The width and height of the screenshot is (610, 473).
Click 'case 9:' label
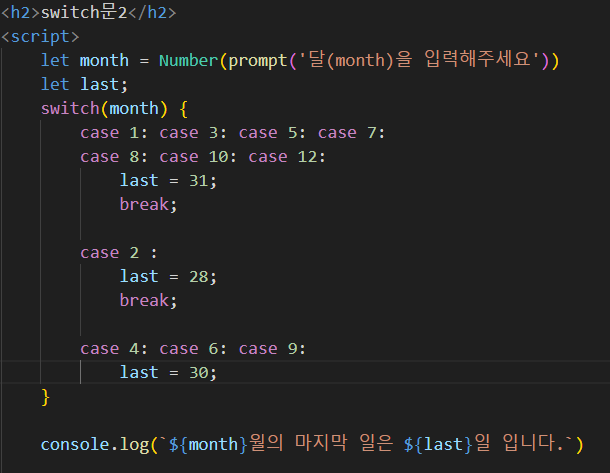tap(272, 349)
